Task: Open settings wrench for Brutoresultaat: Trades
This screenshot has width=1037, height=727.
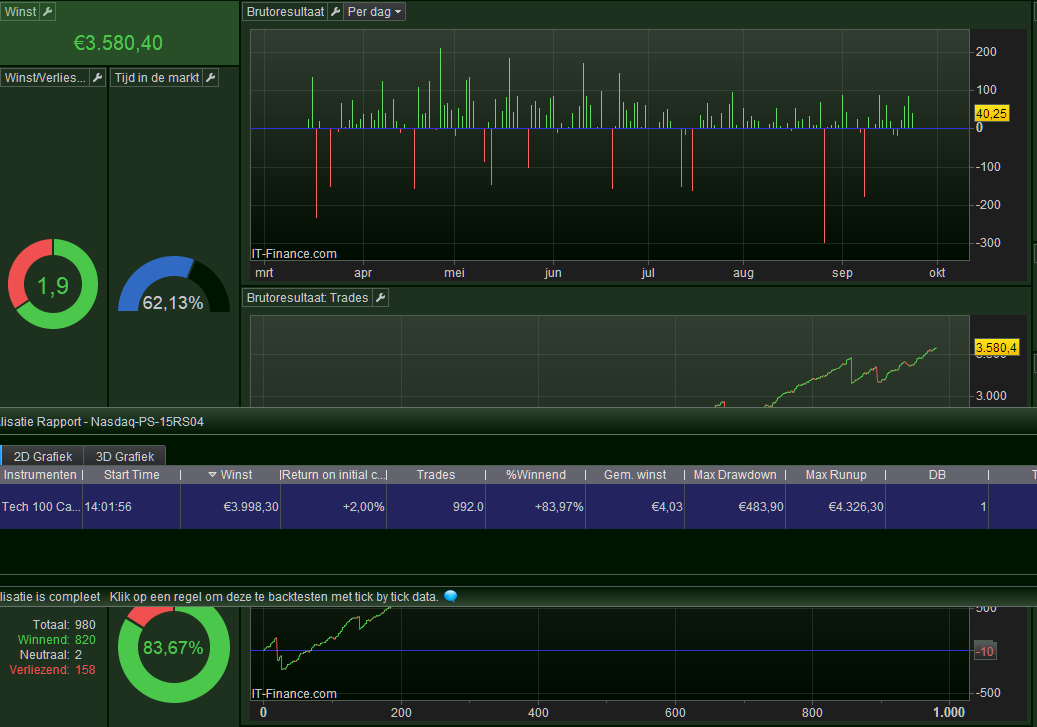Action: [380, 298]
